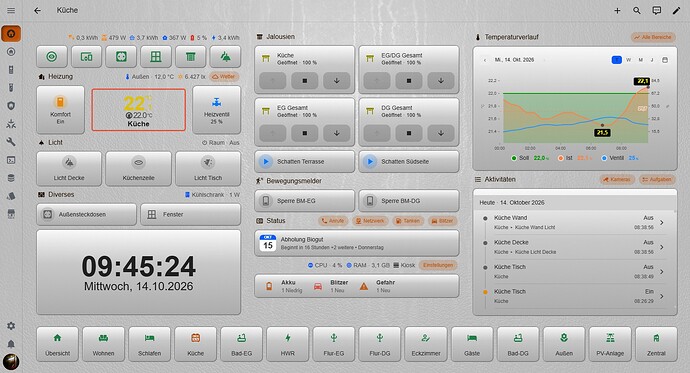Lower the DG Gesamt blinds
The height and width of the screenshot is (373, 690).
click(x=440, y=133)
